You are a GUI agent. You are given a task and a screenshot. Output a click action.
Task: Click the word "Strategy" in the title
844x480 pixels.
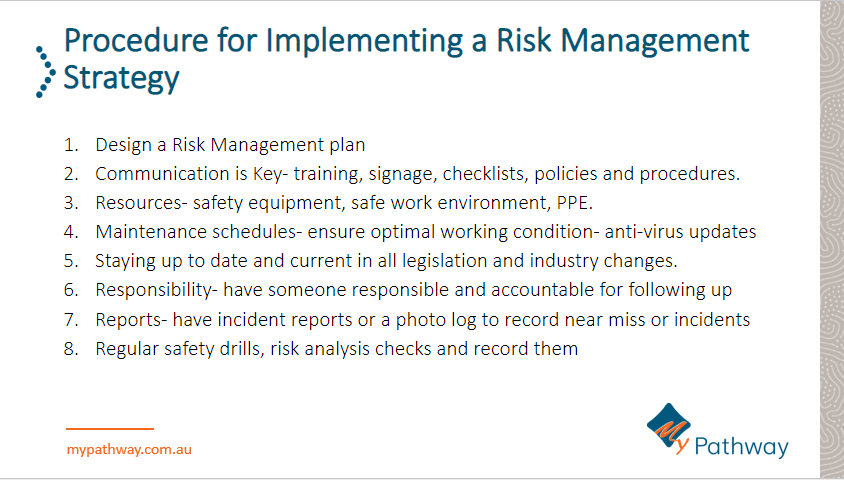tap(121, 78)
